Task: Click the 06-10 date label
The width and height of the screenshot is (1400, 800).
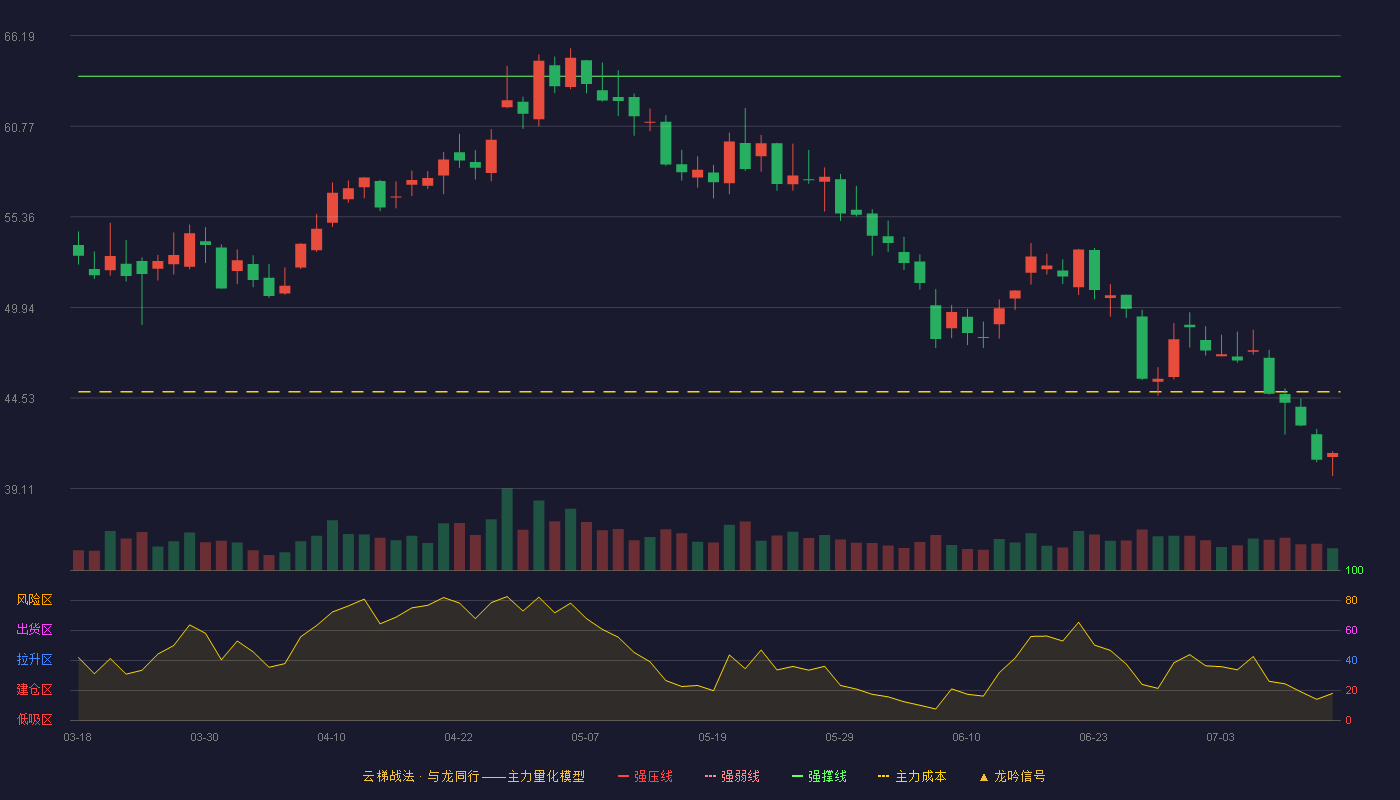Action: (966, 737)
